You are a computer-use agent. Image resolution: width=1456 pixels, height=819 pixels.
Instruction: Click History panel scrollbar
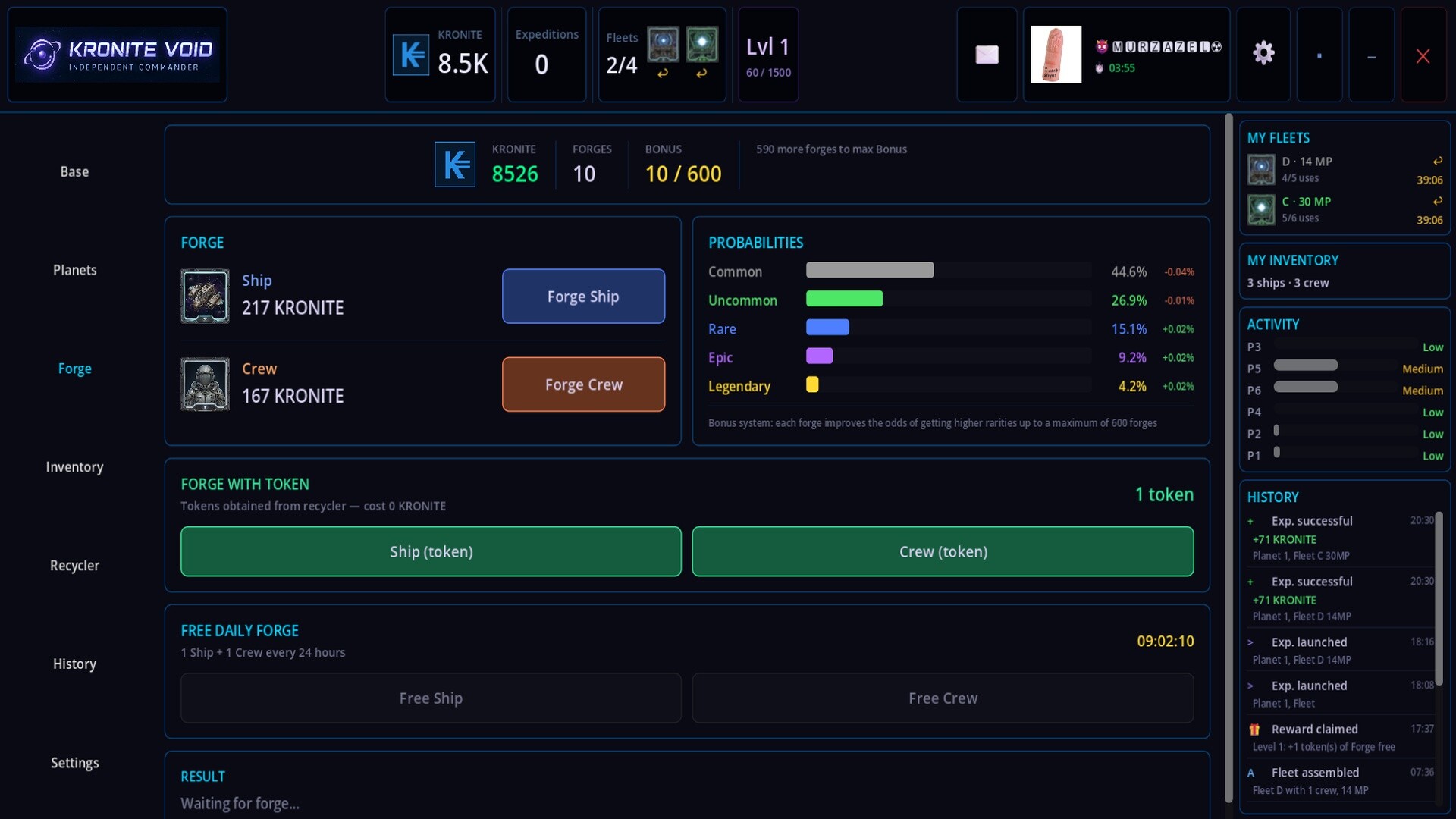[x=1438, y=599]
